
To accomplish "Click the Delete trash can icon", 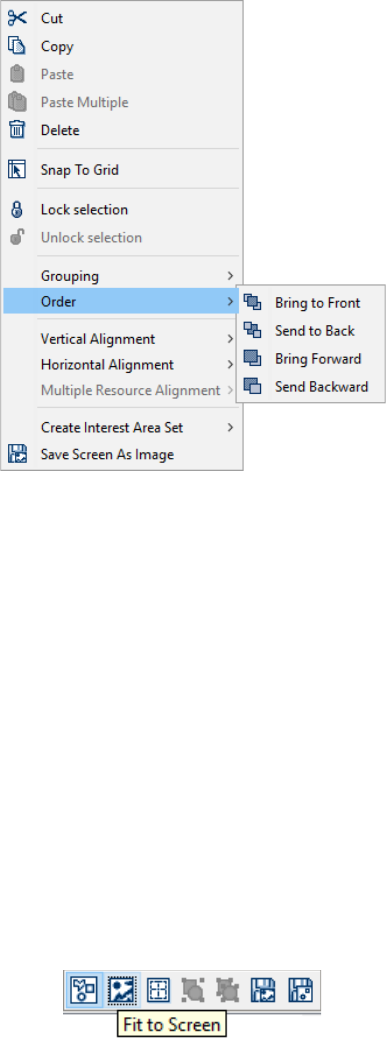I will 17,130.
